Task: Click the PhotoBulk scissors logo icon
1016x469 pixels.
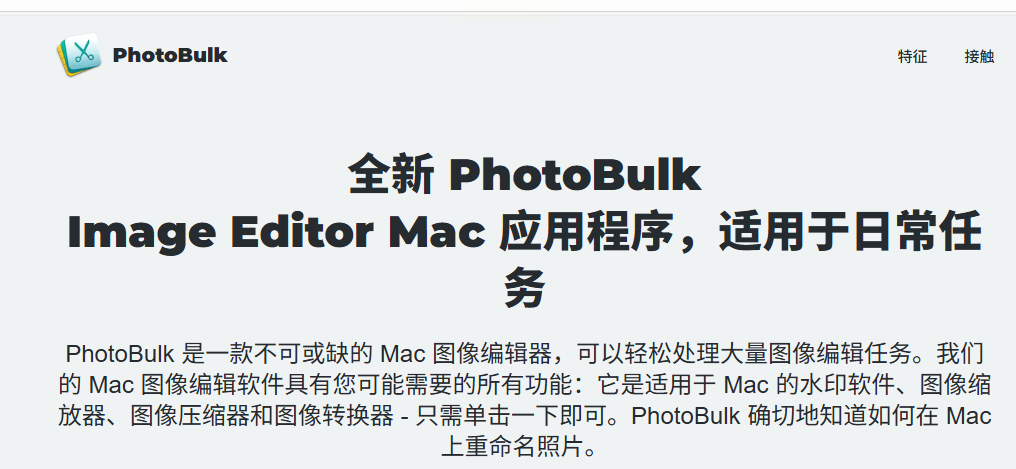Action: pyautogui.click(x=78, y=55)
